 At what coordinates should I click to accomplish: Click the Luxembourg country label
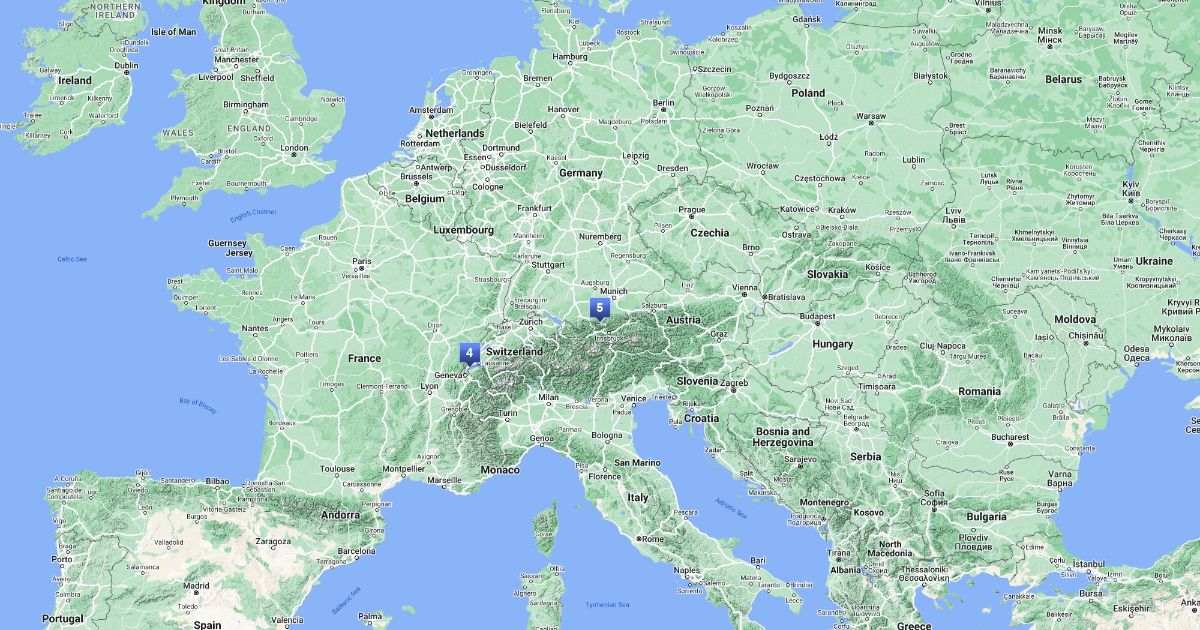(x=463, y=230)
